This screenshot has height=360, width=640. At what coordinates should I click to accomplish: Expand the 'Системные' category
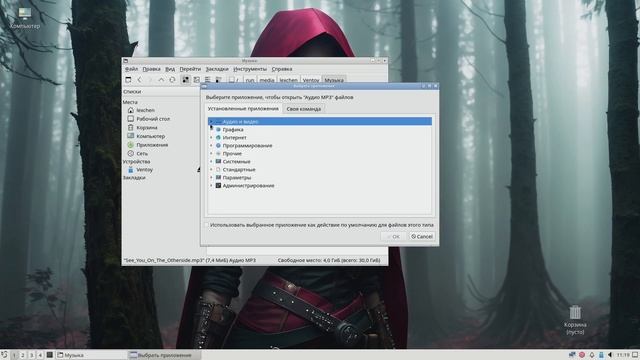(211, 162)
